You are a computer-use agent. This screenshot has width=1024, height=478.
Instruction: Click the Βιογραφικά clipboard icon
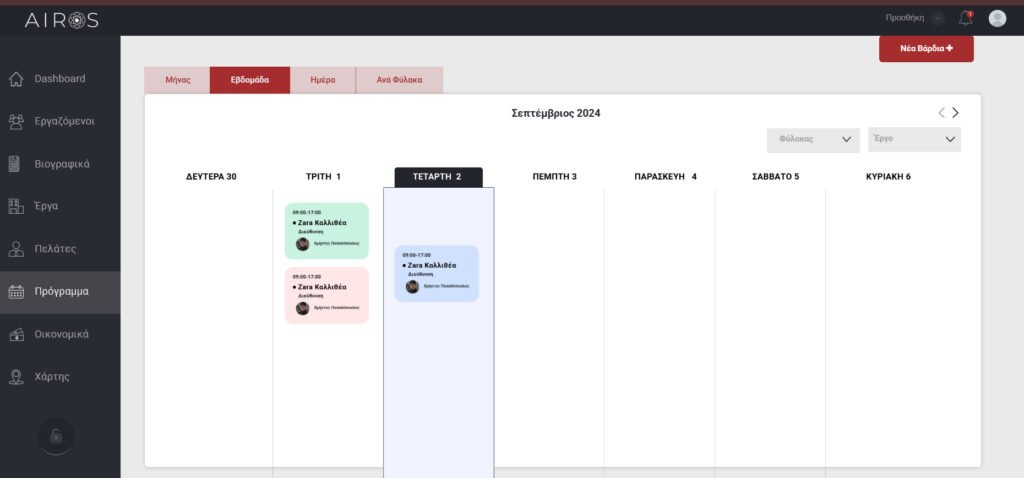[16, 163]
